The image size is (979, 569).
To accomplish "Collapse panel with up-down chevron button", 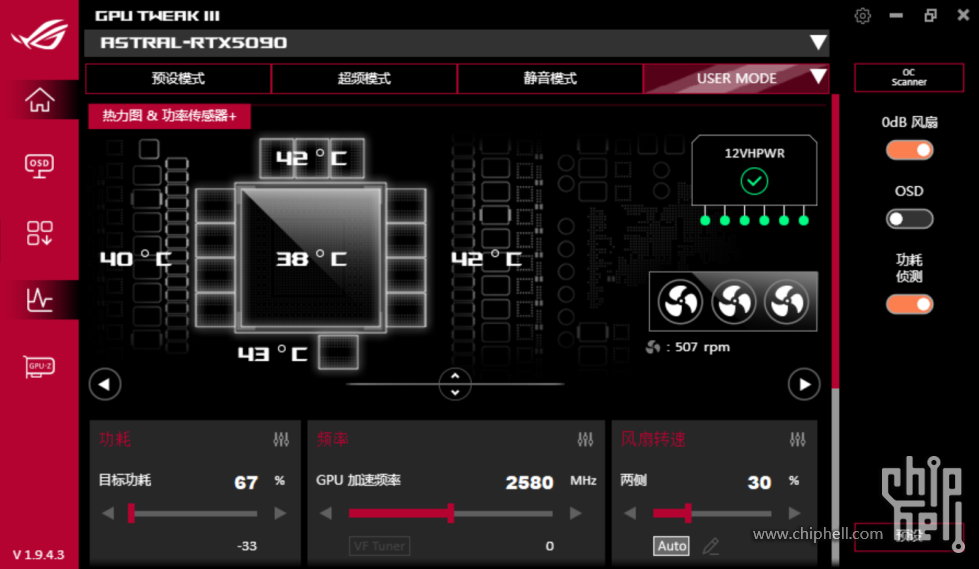I will [x=455, y=384].
